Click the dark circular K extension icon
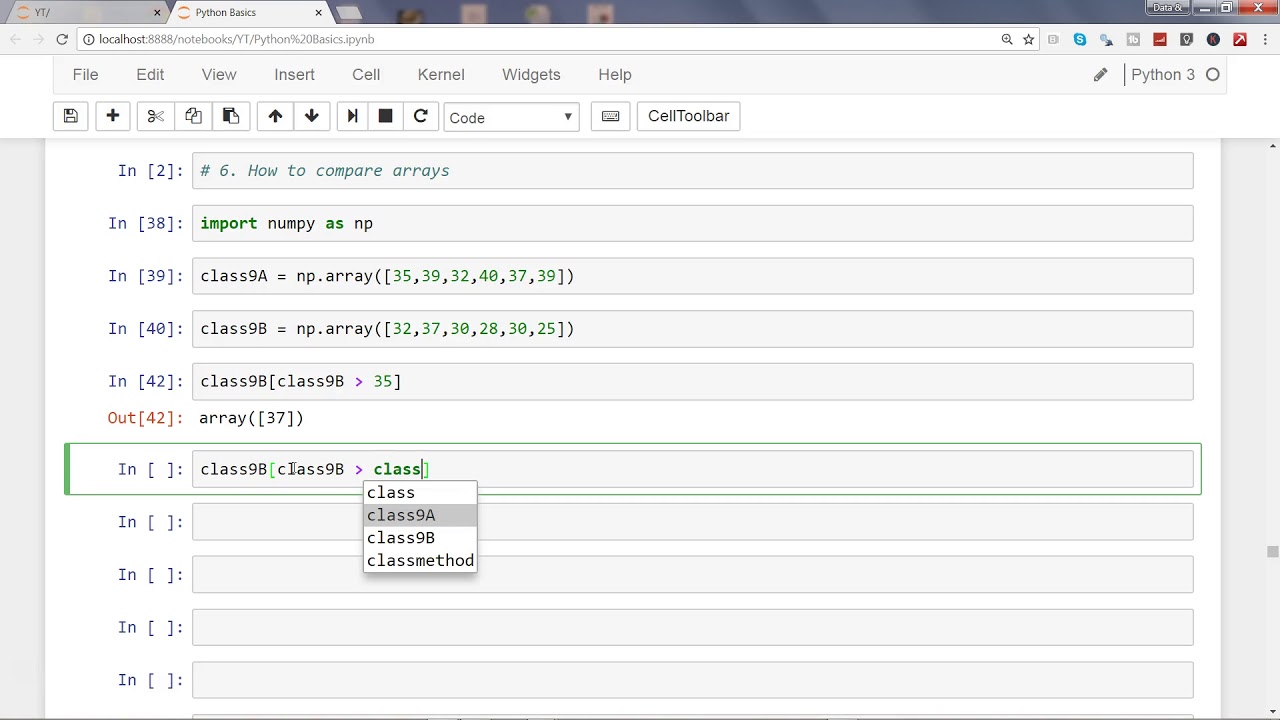This screenshot has height=720, width=1280. tap(1213, 39)
